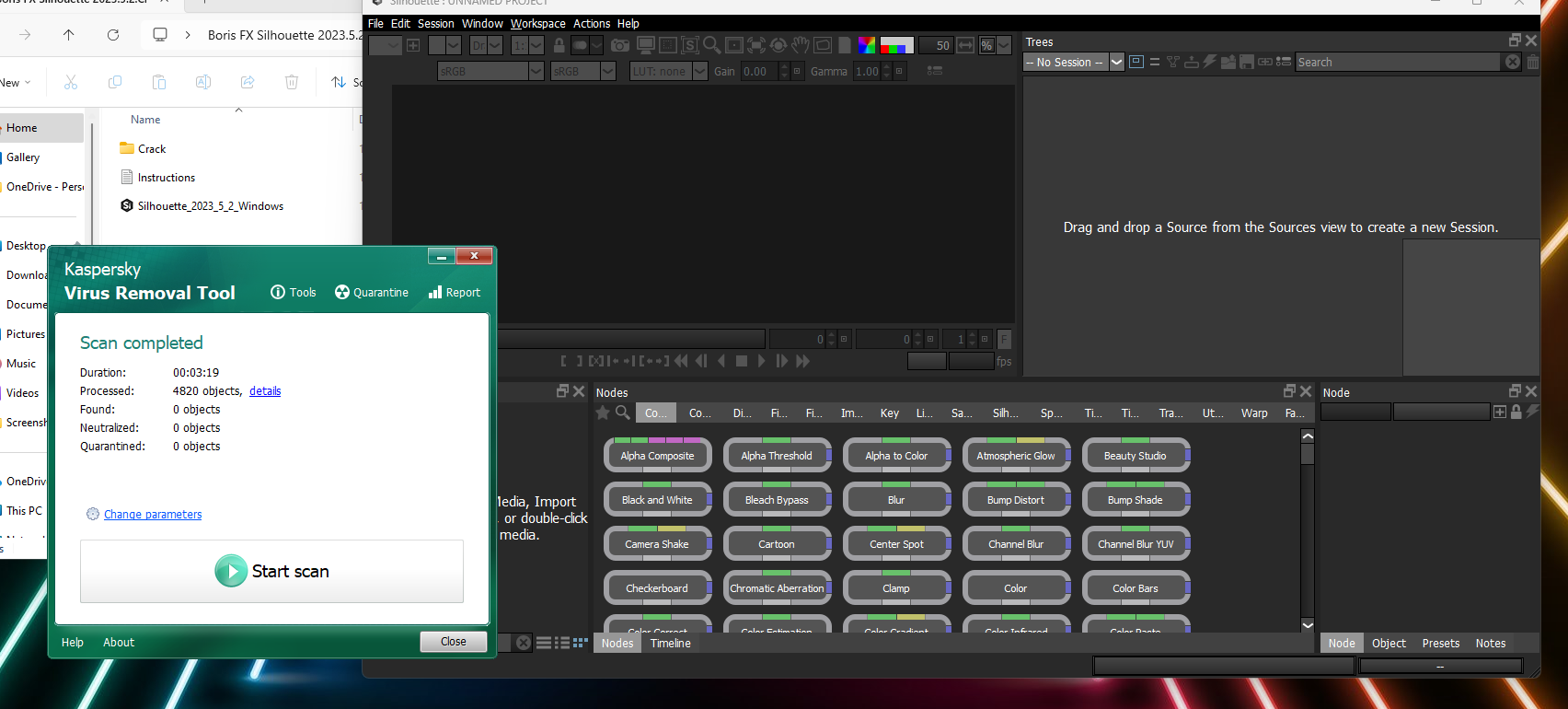Screen dimensions: 1568x709
Task: Toggle the pill-shaped switch in viewer toolbar
Action: click(x=580, y=45)
